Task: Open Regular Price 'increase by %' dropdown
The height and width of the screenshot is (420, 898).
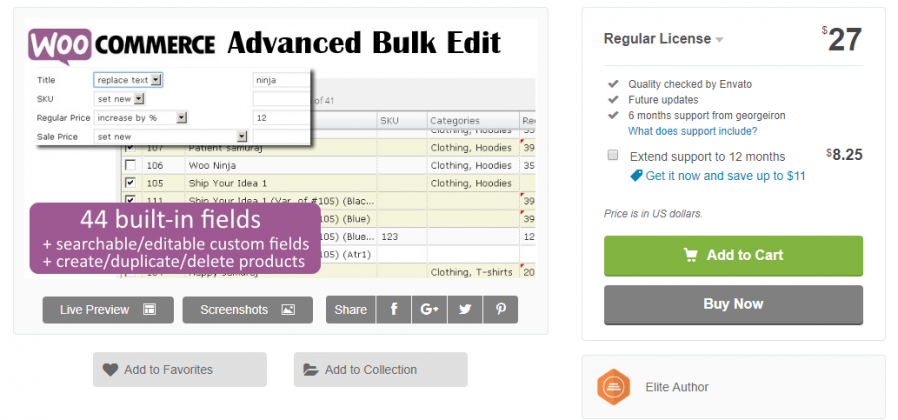Action: 141,118
